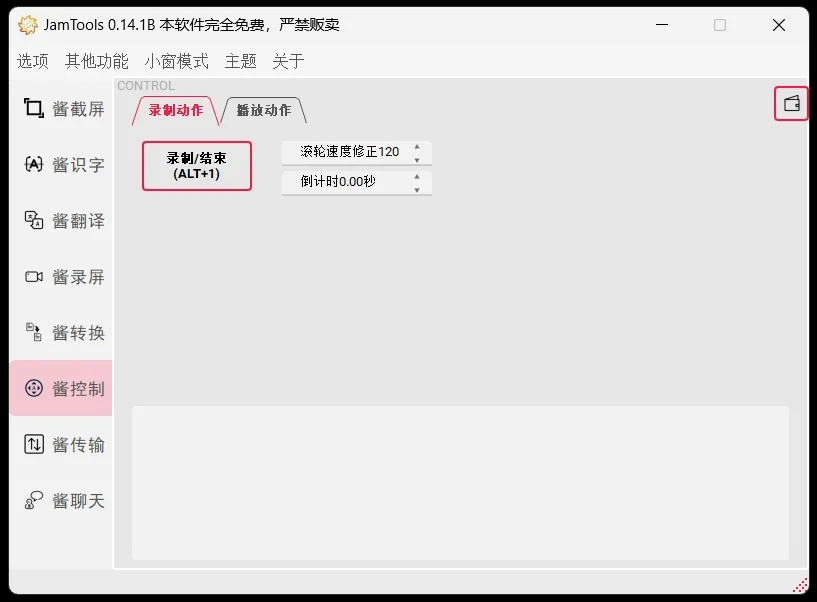
Task: Open the 酱识字 OCR tool
Action: (61, 165)
